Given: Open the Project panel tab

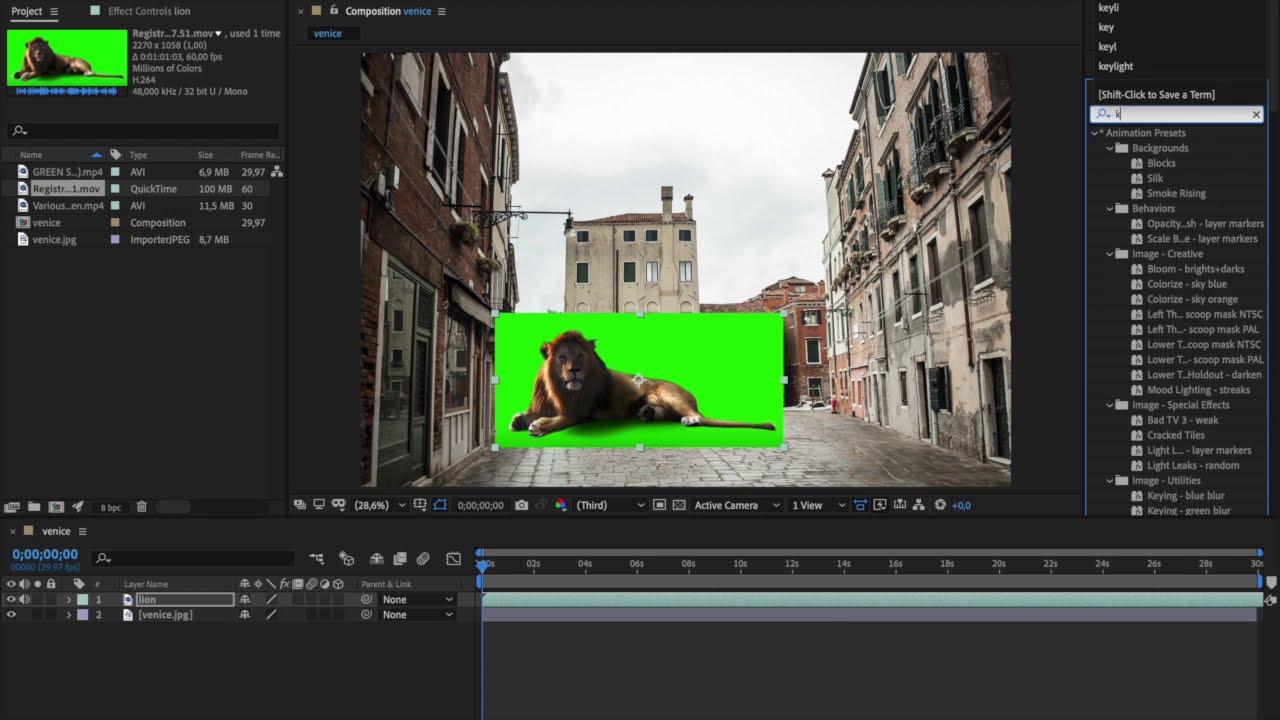Looking at the screenshot, I should pyautogui.click(x=27, y=11).
